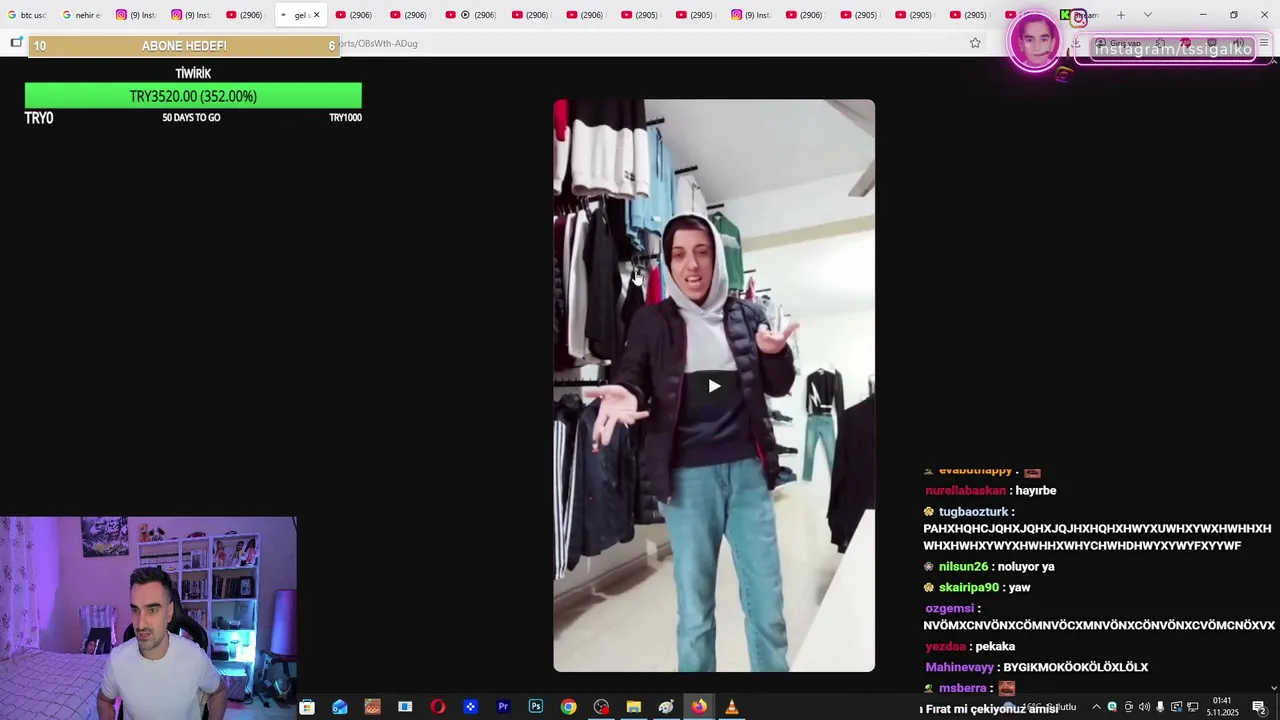Click the chat message "pekaka"

tap(995, 647)
